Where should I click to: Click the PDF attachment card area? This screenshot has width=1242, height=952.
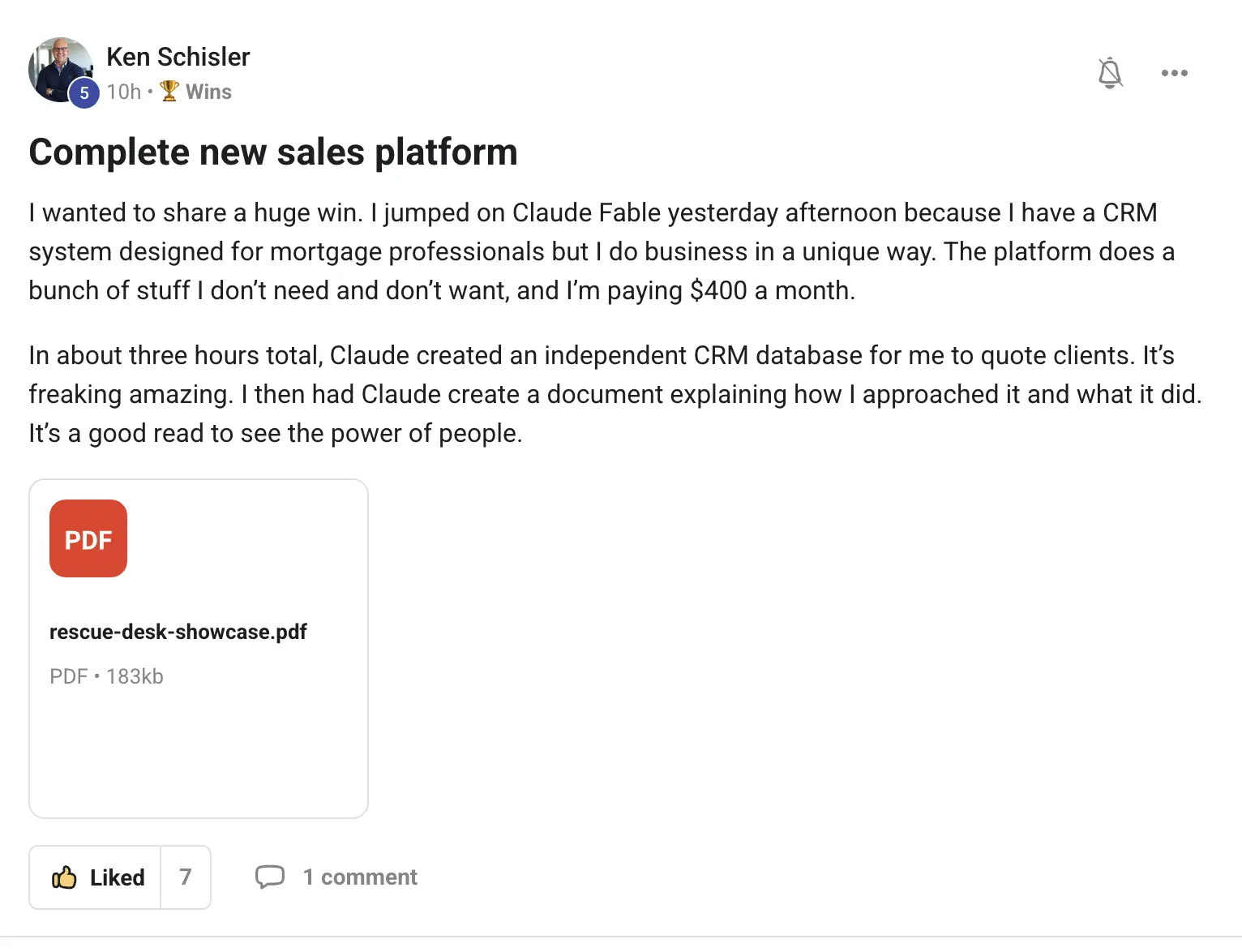199,649
